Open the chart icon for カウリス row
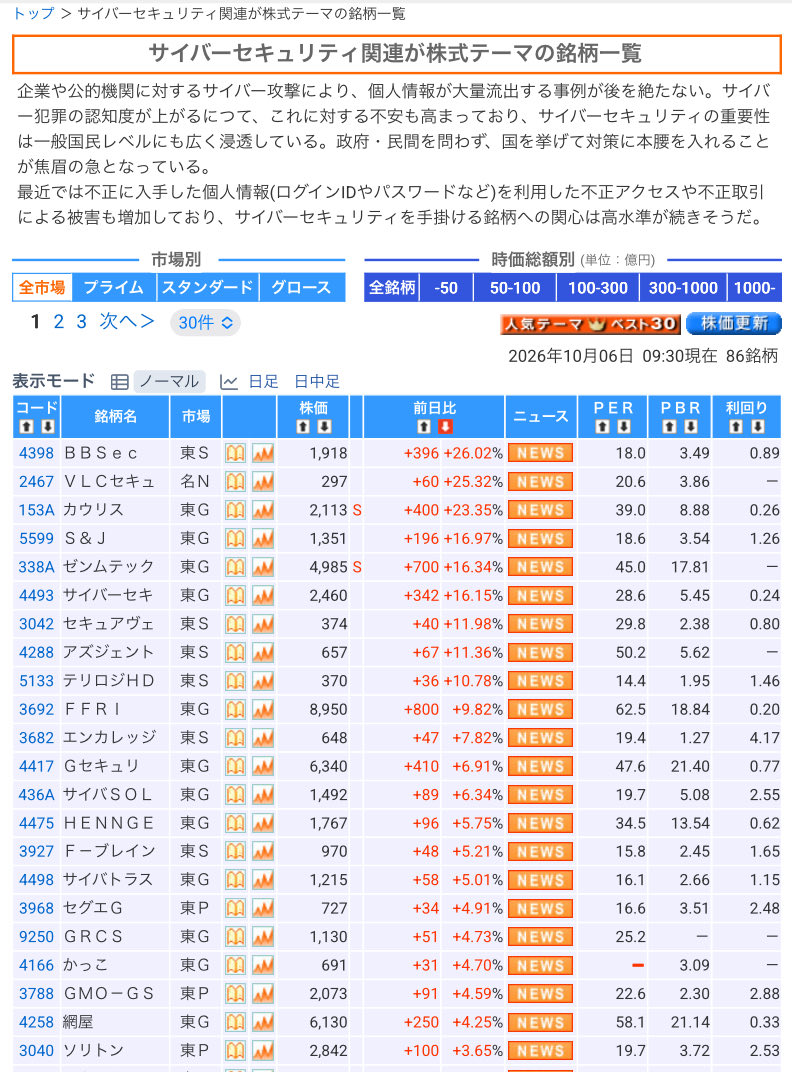This screenshot has width=792, height=1072. 263,510
